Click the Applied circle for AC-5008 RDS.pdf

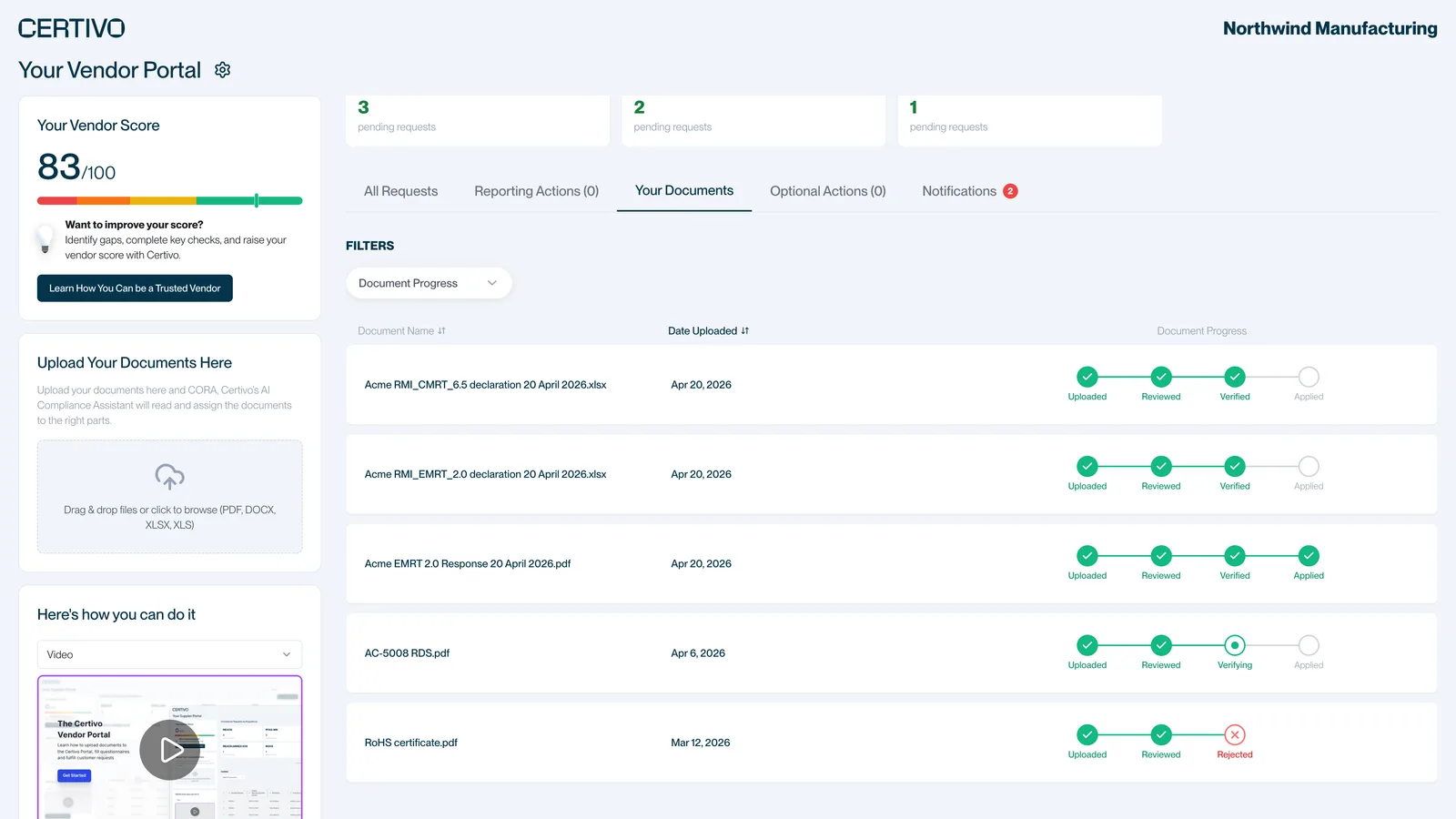[x=1309, y=645]
